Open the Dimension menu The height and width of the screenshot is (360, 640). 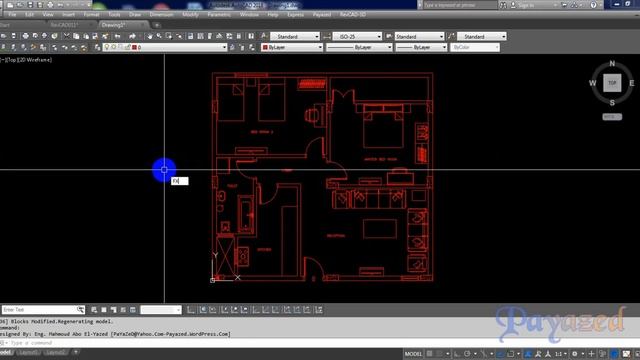tap(161, 15)
